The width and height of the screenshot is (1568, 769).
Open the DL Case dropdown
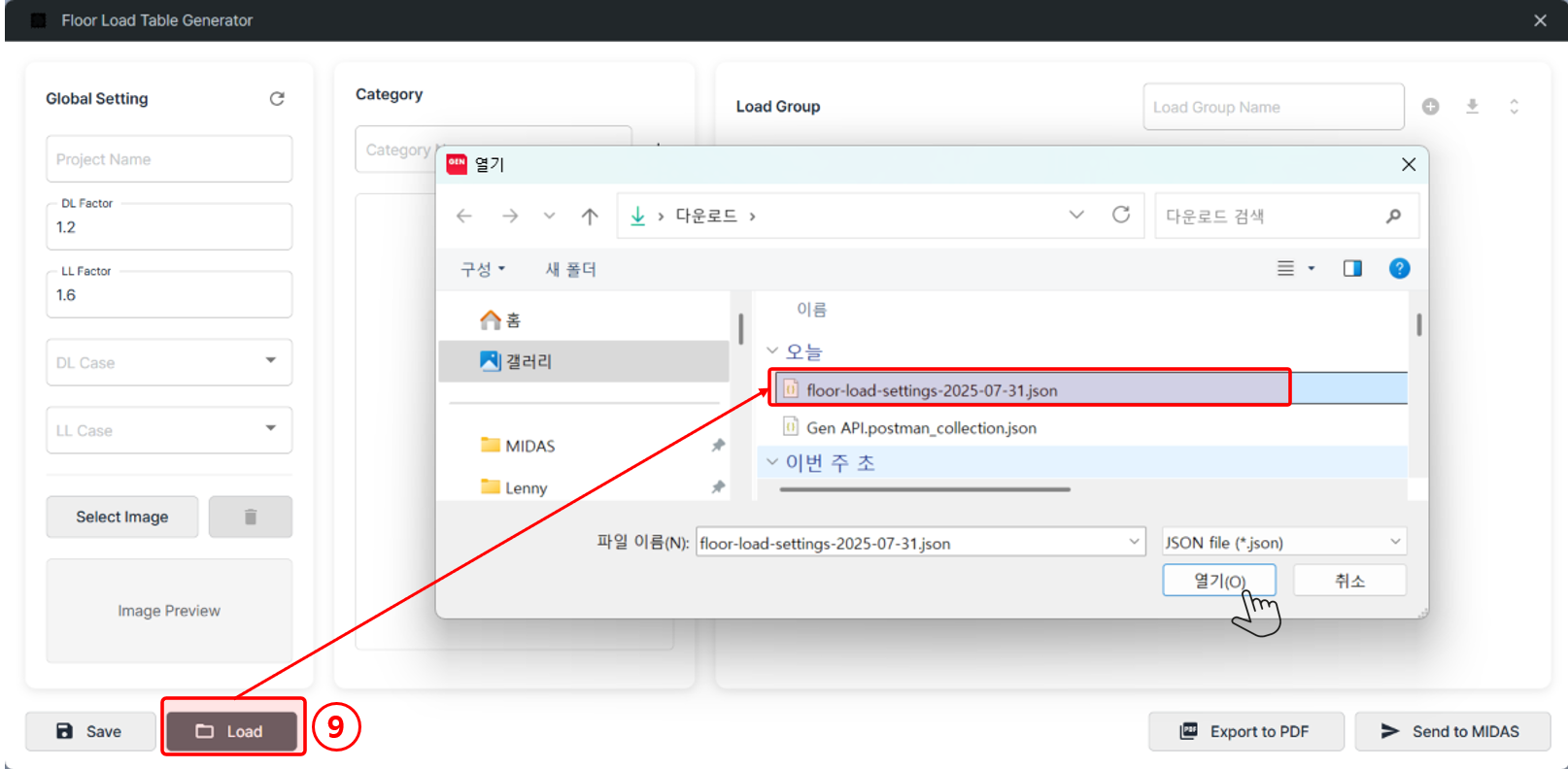(x=169, y=362)
